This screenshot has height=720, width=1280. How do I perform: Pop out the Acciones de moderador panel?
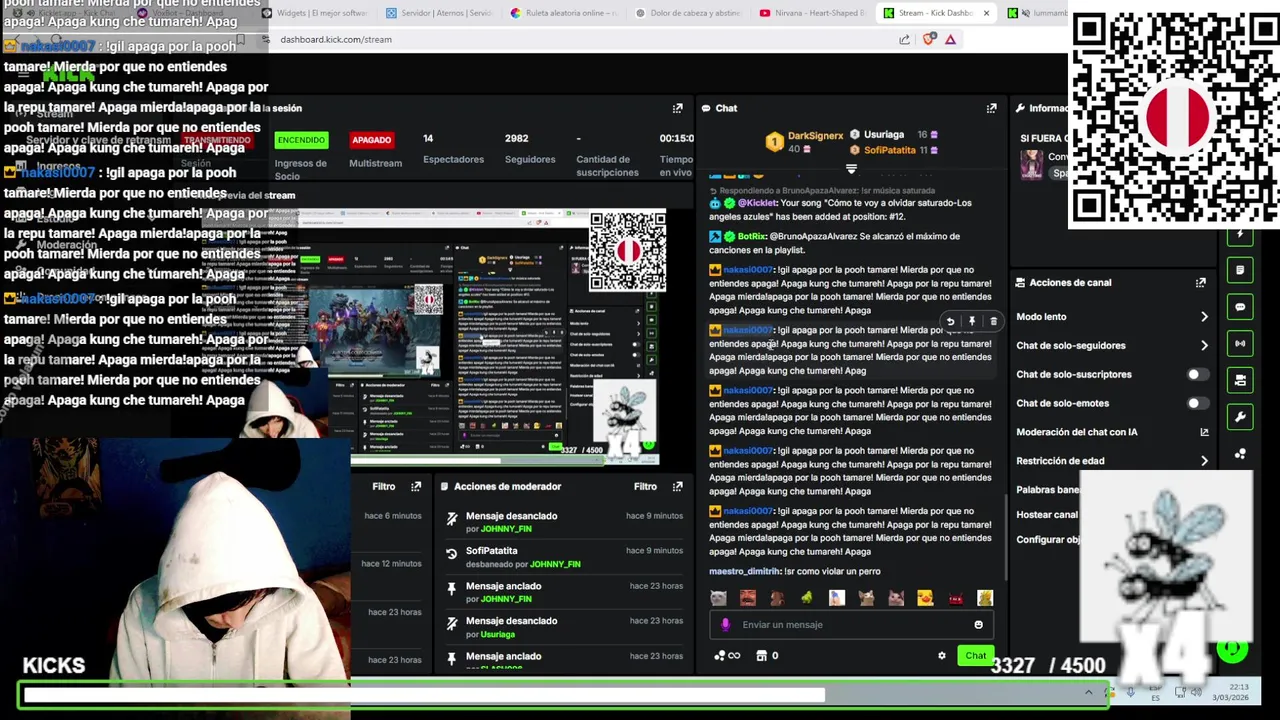click(x=677, y=486)
